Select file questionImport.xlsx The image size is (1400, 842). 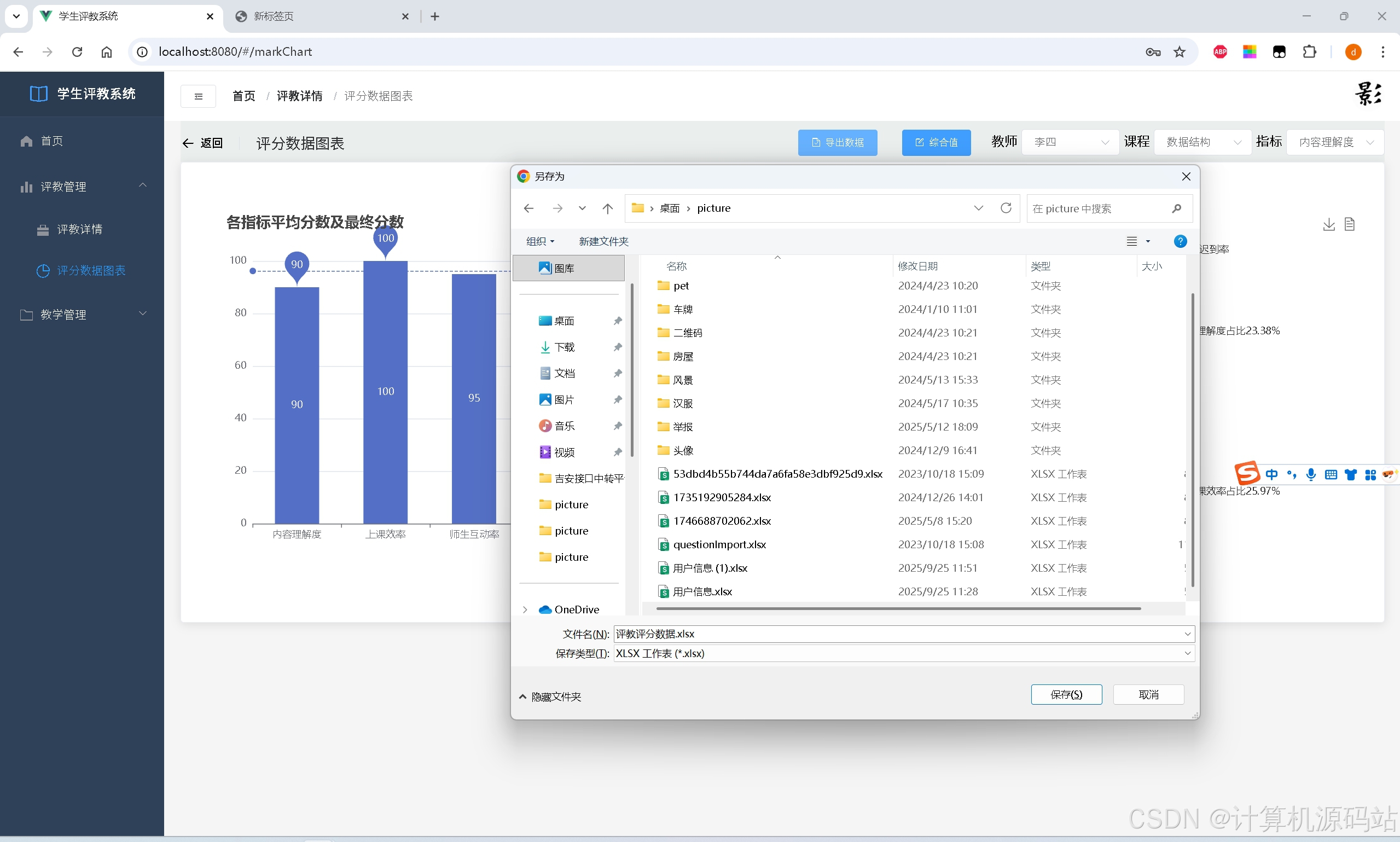tap(719, 544)
